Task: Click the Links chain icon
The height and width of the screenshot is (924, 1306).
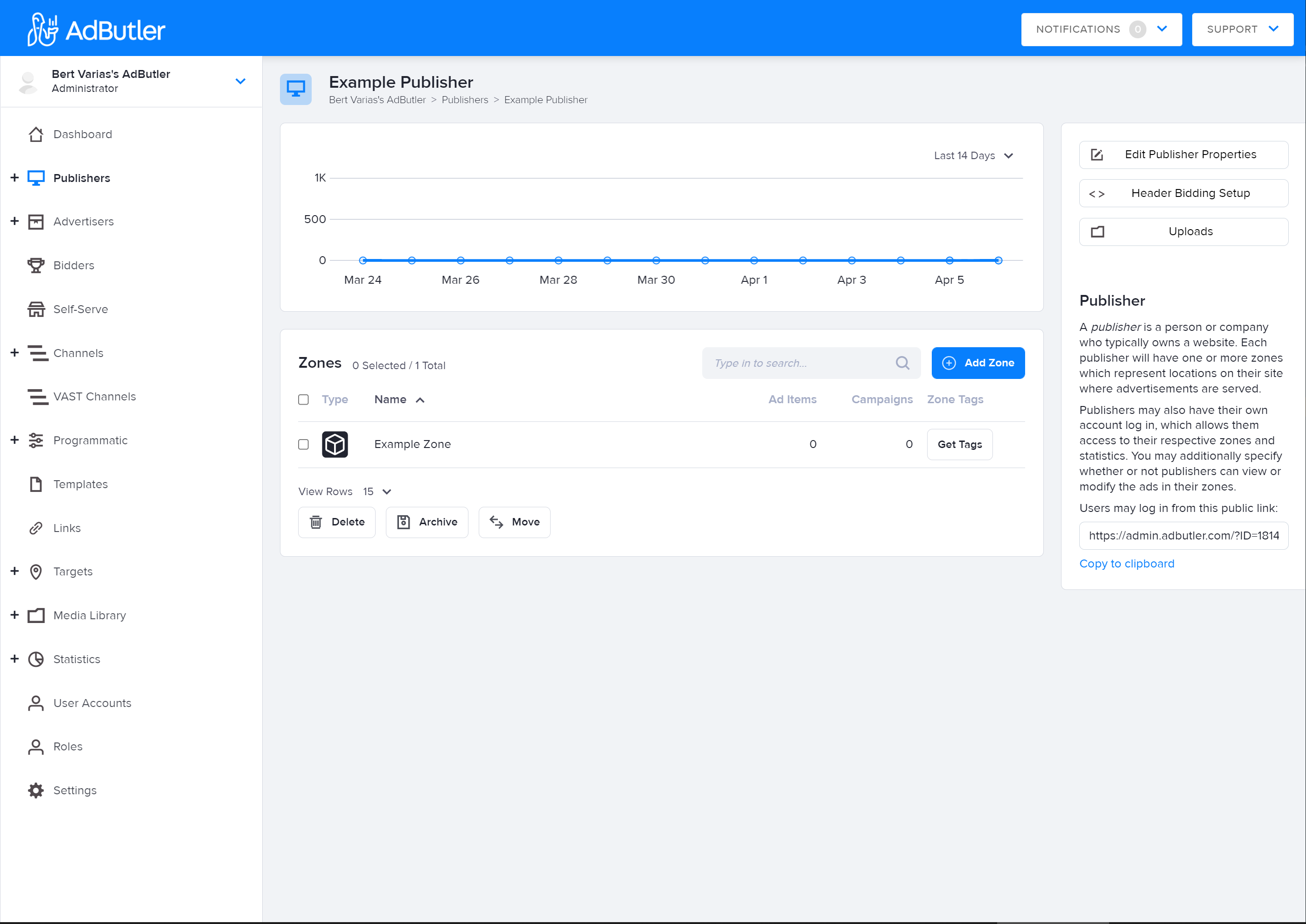Action: click(36, 528)
